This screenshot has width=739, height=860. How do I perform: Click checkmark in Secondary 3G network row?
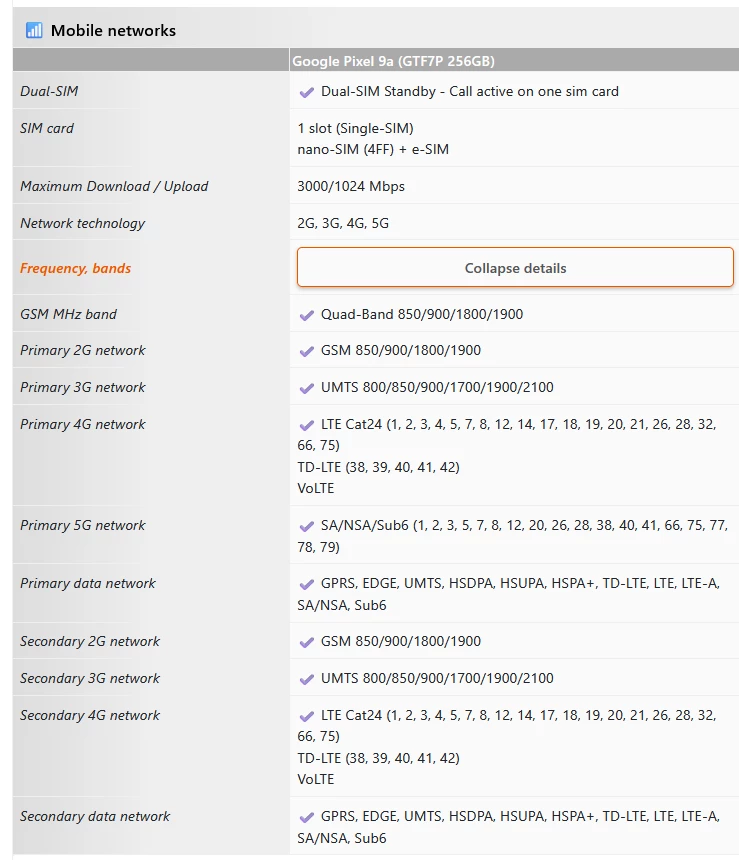(307, 680)
